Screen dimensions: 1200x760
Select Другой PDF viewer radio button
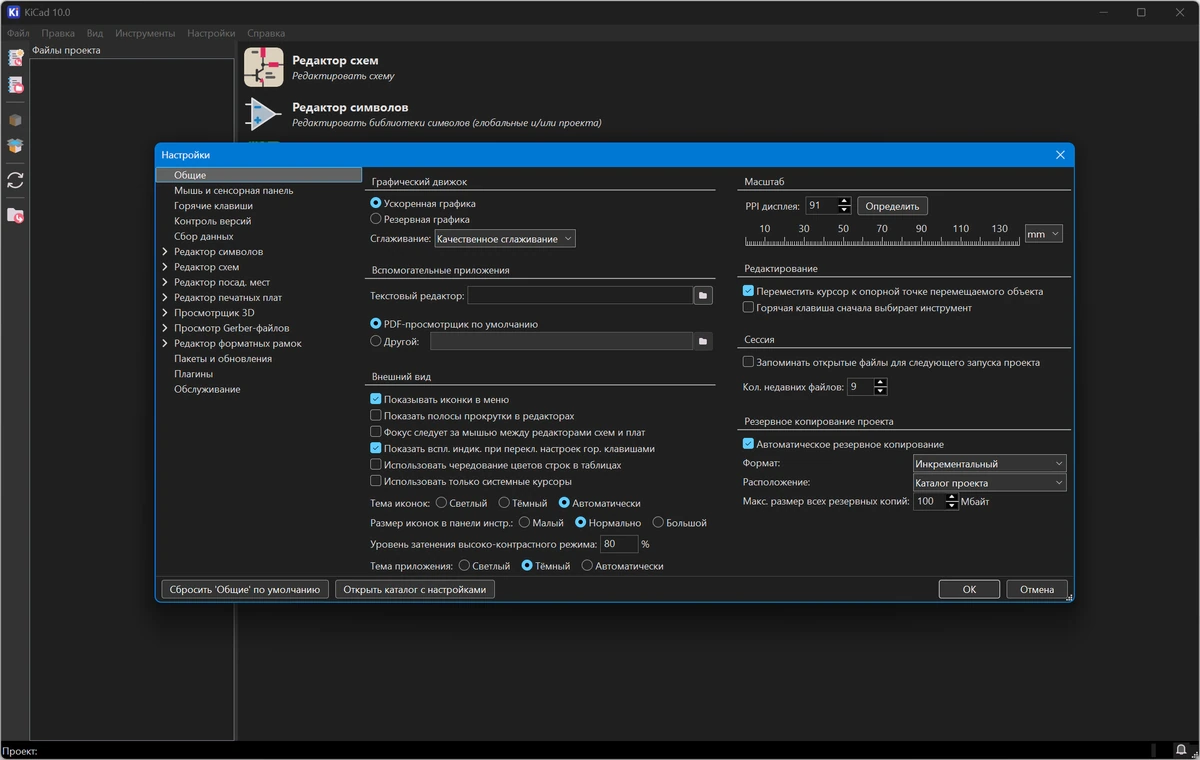coord(376,341)
